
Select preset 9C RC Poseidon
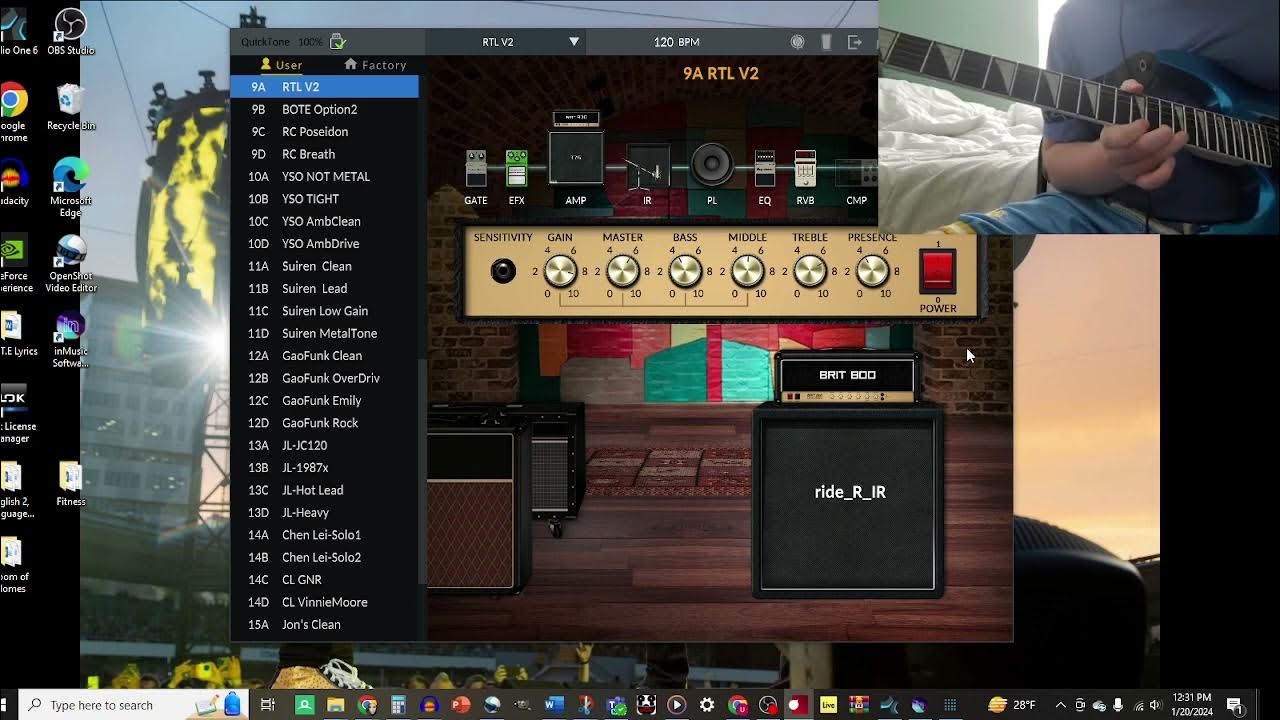324,132
